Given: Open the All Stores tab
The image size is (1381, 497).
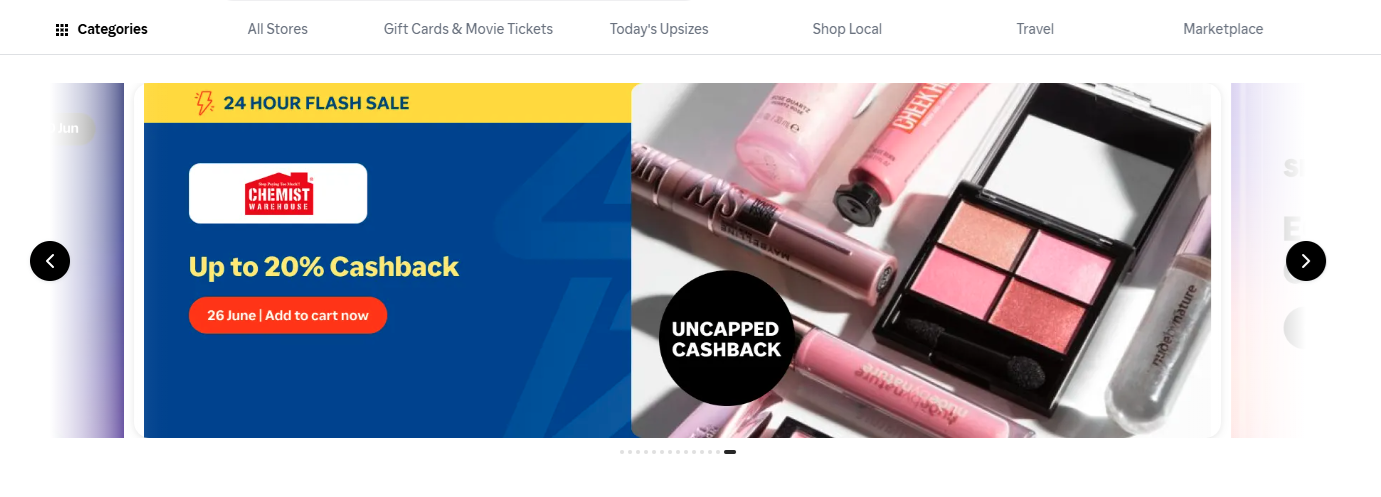Looking at the screenshot, I should click(278, 29).
